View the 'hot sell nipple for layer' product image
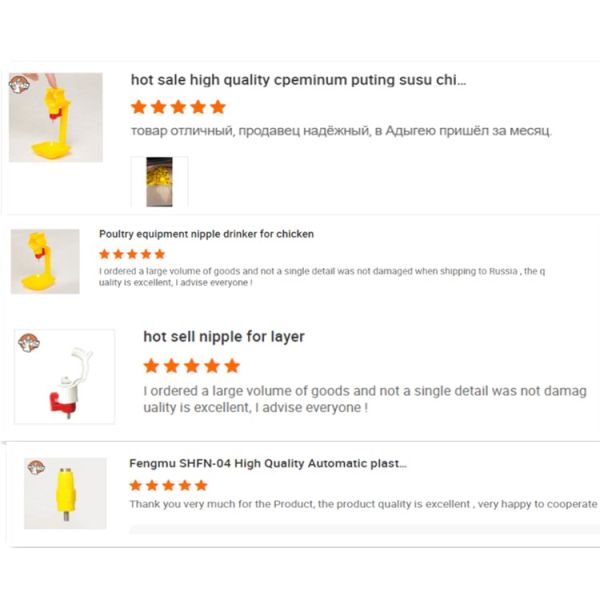This screenshot has height=600, width=600. (64, 377)
